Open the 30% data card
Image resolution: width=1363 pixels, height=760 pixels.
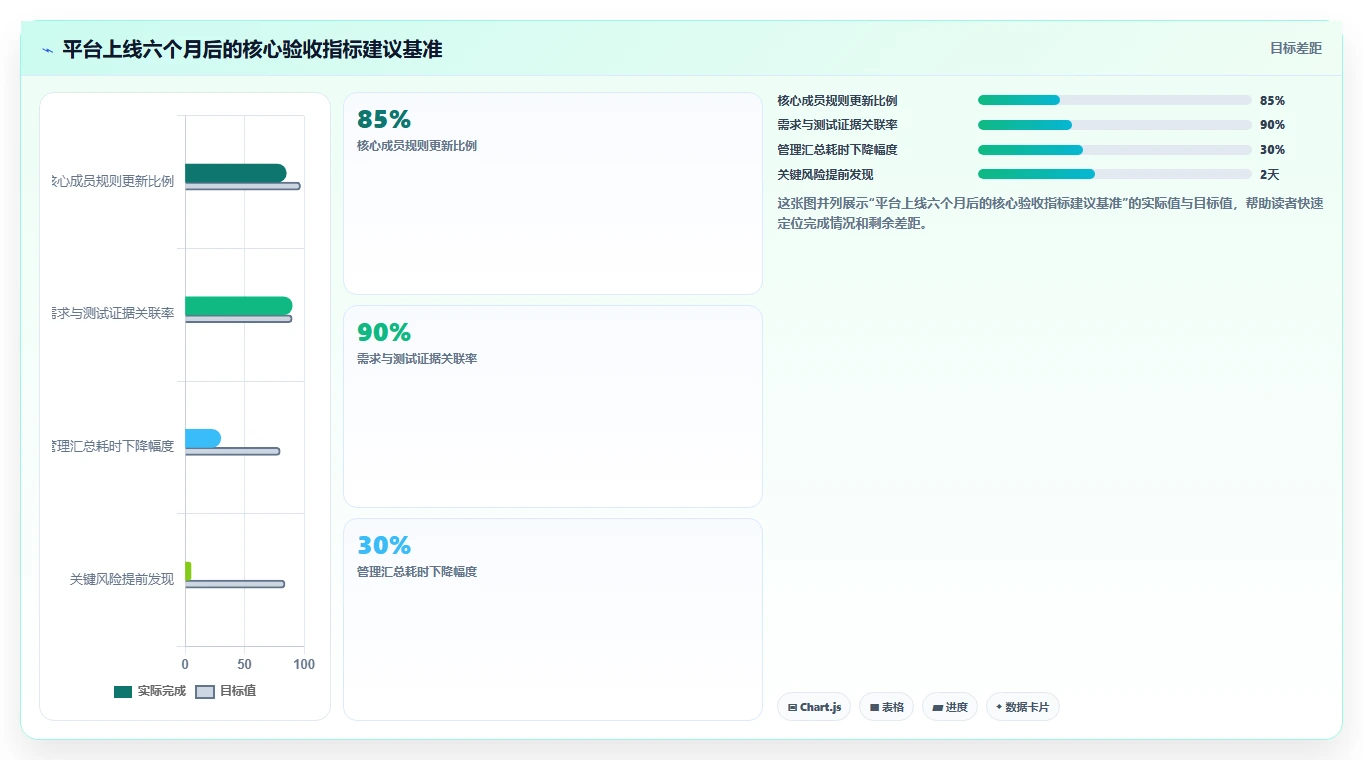pos(553,619)
